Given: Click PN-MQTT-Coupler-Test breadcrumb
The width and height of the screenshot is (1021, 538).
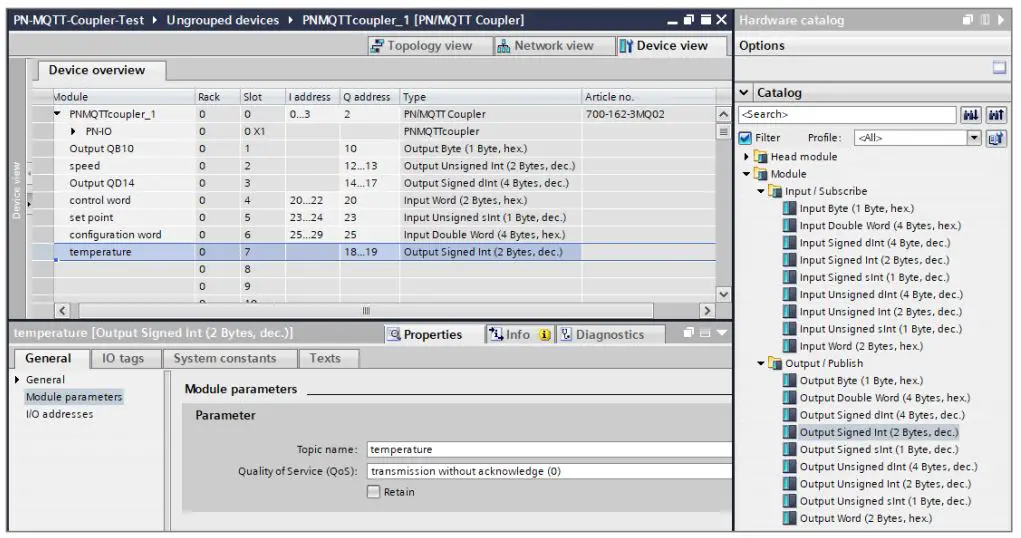Looking at the screenshot, I should coord(78,20).
